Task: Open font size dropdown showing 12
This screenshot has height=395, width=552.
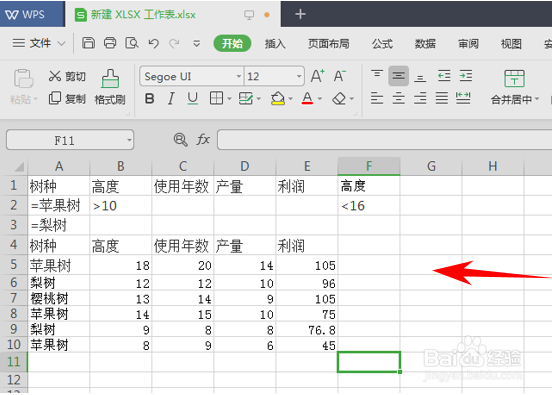Action: pos(299,76)
